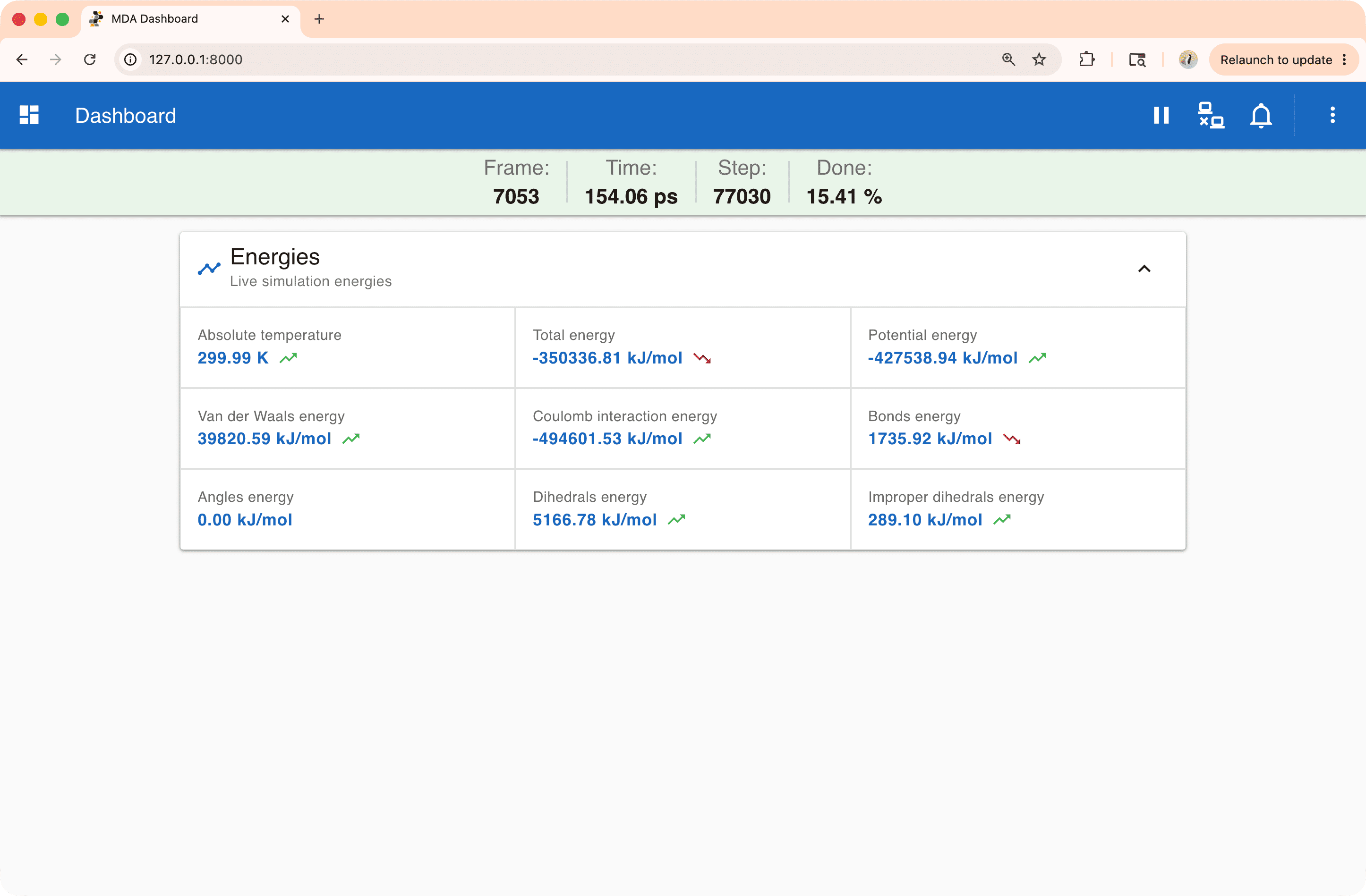This screenshot has width=1366, height=896.
Task: Click trend icon beside Van der Waals energy
Action: pyautogui.click(x=350, y=439)
